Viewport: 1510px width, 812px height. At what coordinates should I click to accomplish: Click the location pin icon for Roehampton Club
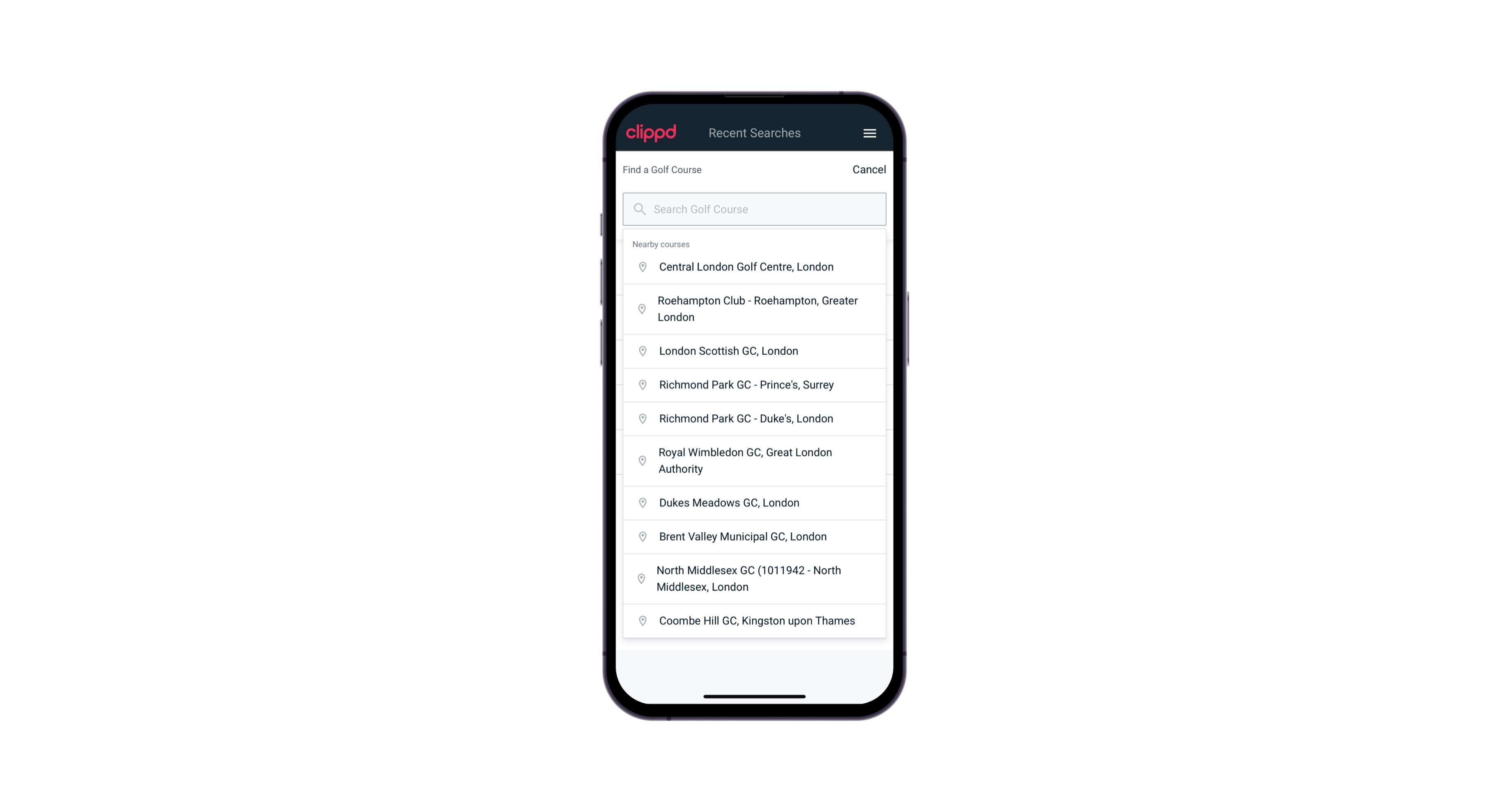[641, 309]
